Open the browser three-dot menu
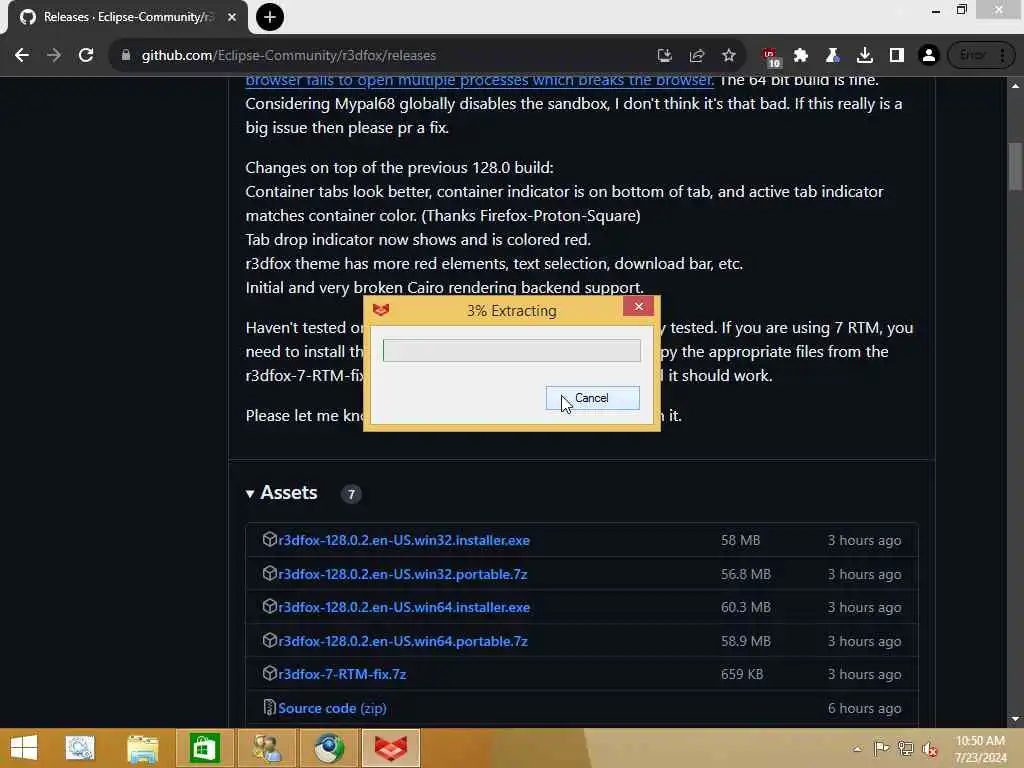Viewport: 1024px width, 768px height. [x=1002, y=56]
